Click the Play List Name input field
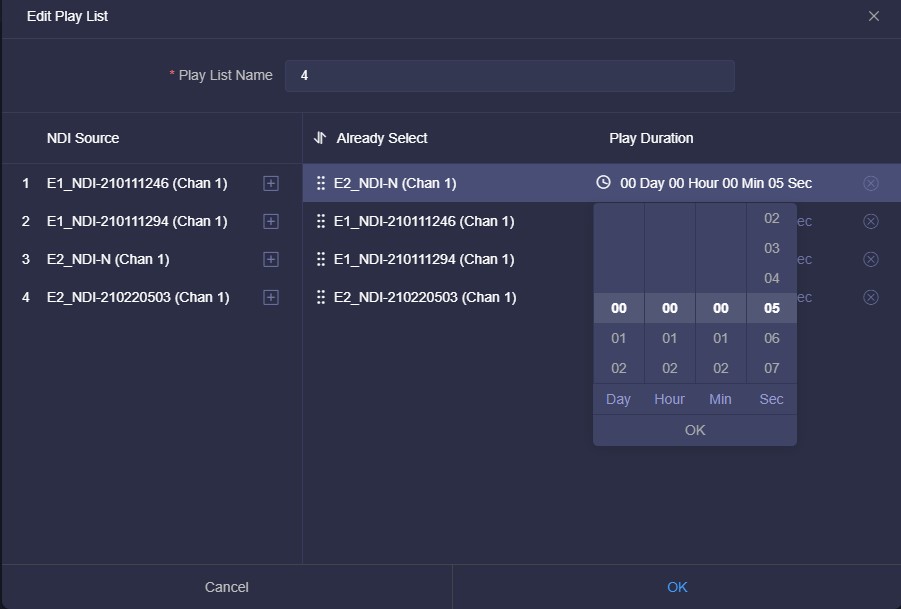Screen dimensions: 901x609 coord(510,76)
